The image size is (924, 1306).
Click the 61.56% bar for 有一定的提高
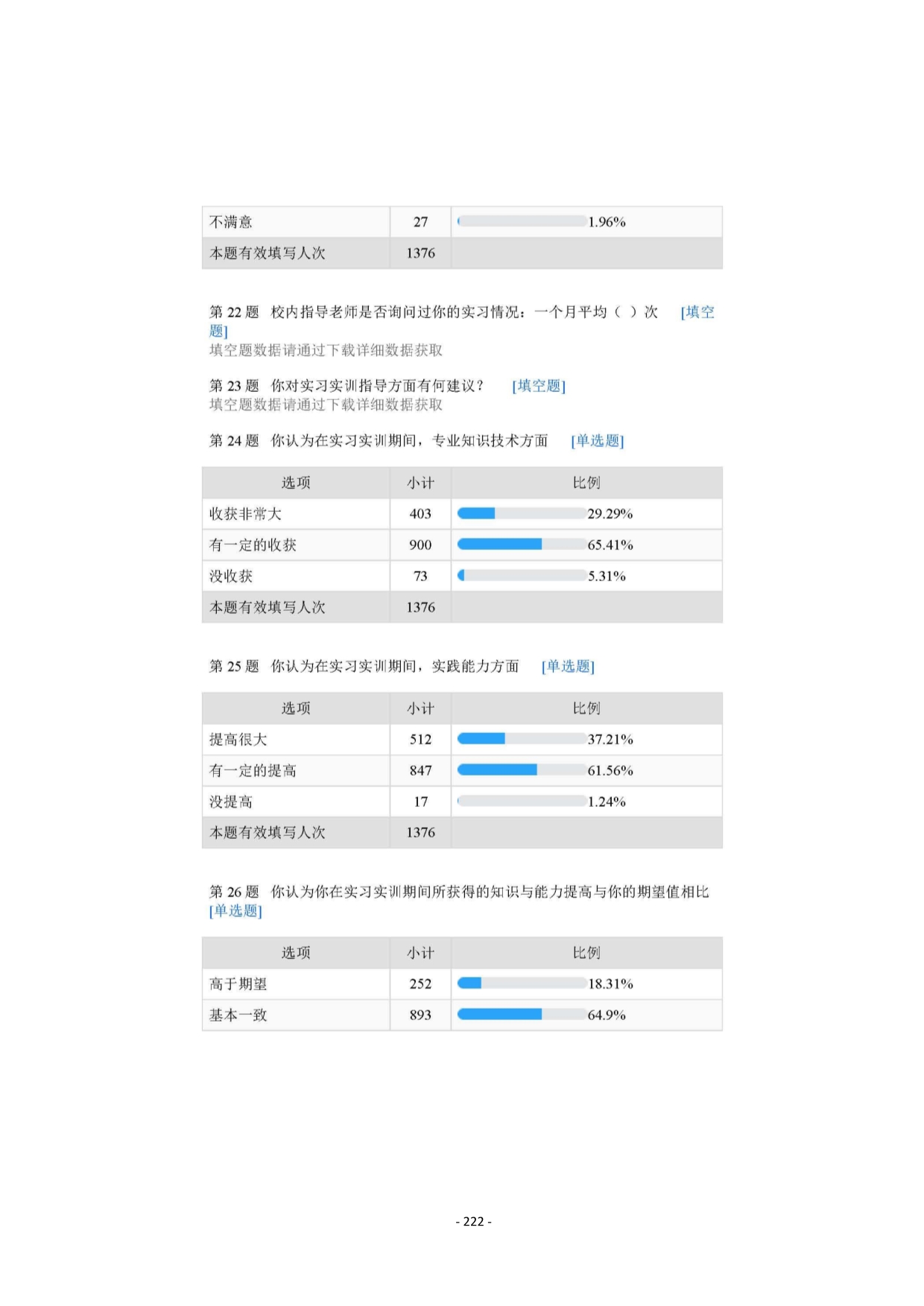[521, 770]
